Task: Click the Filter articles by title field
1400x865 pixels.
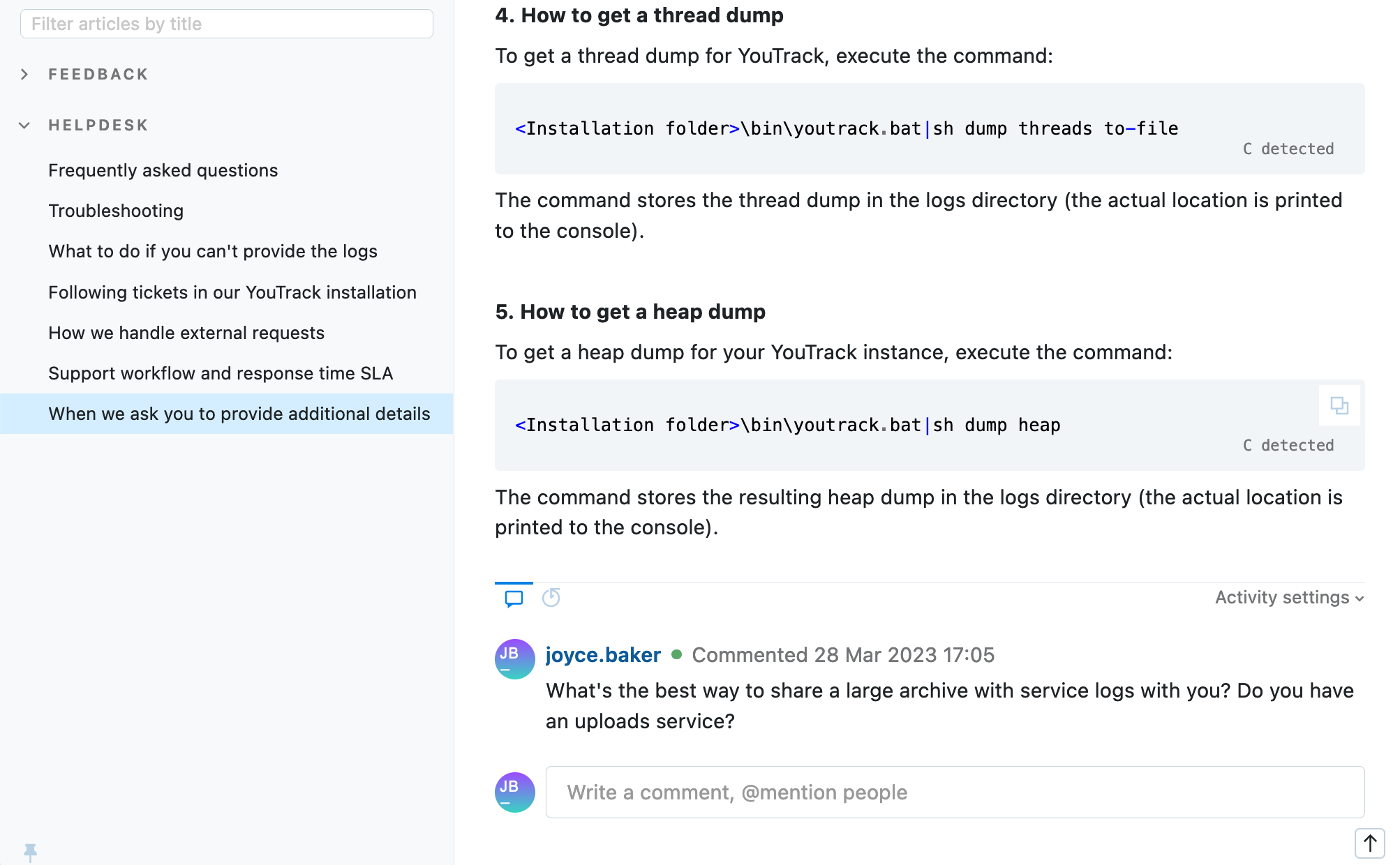Action: 226,24
